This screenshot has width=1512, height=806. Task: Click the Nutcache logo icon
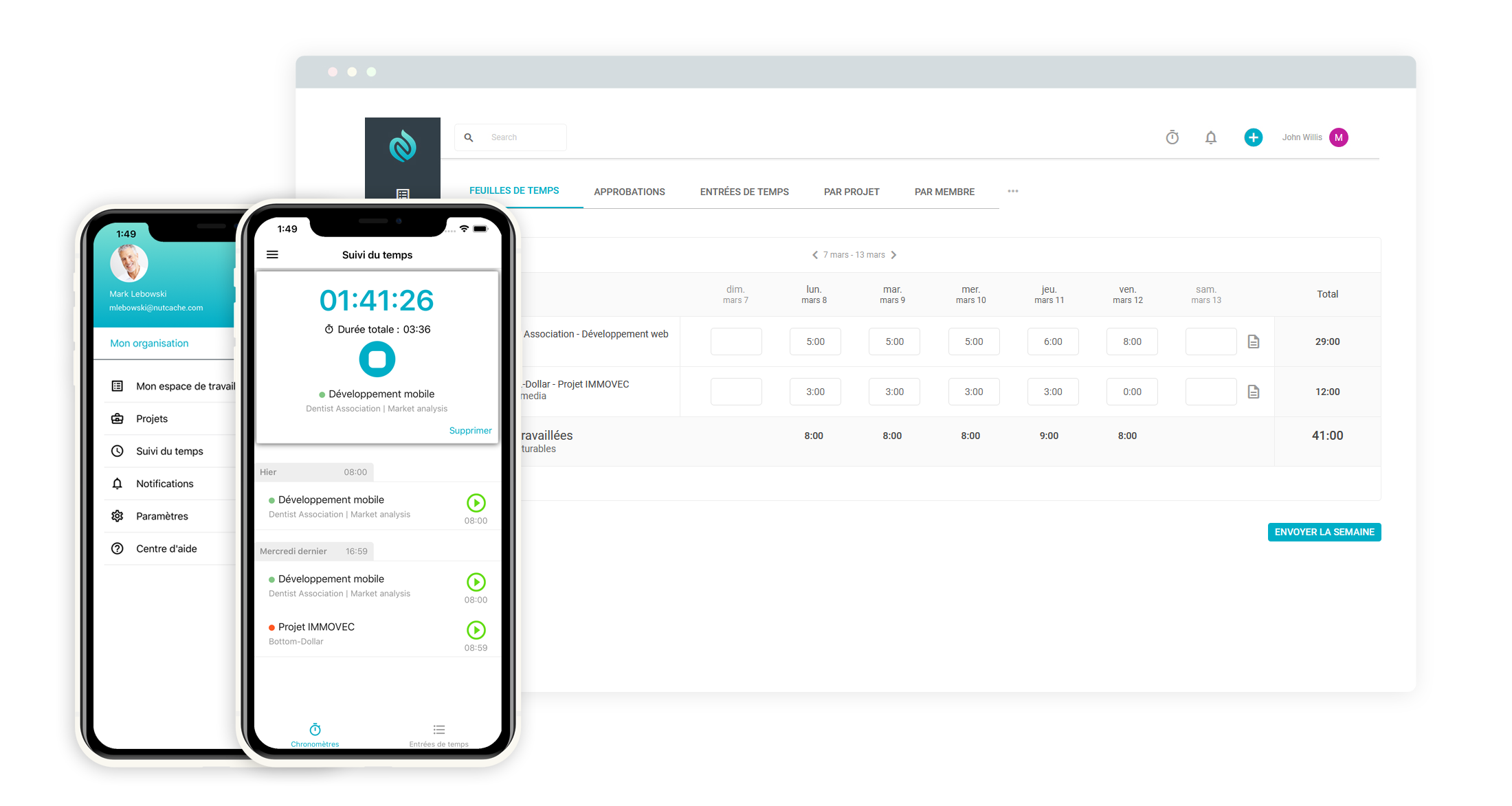pyautogui.click(x=403, y=146)
